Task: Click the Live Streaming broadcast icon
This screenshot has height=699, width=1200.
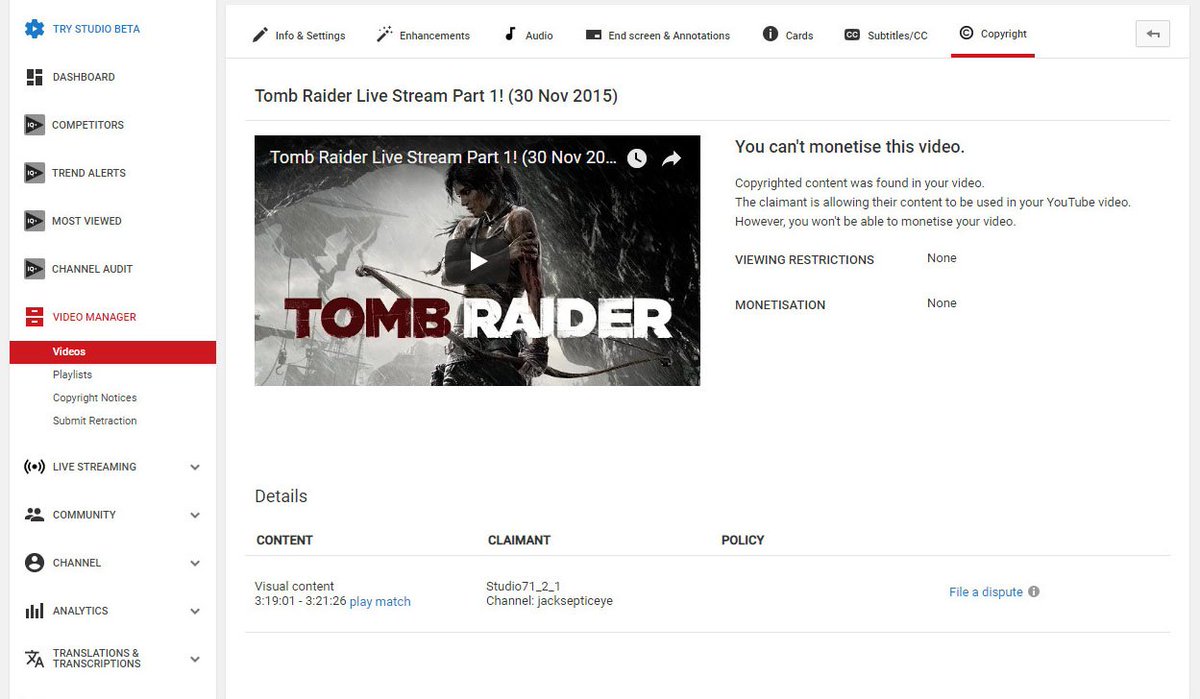Action: (34, 467)
